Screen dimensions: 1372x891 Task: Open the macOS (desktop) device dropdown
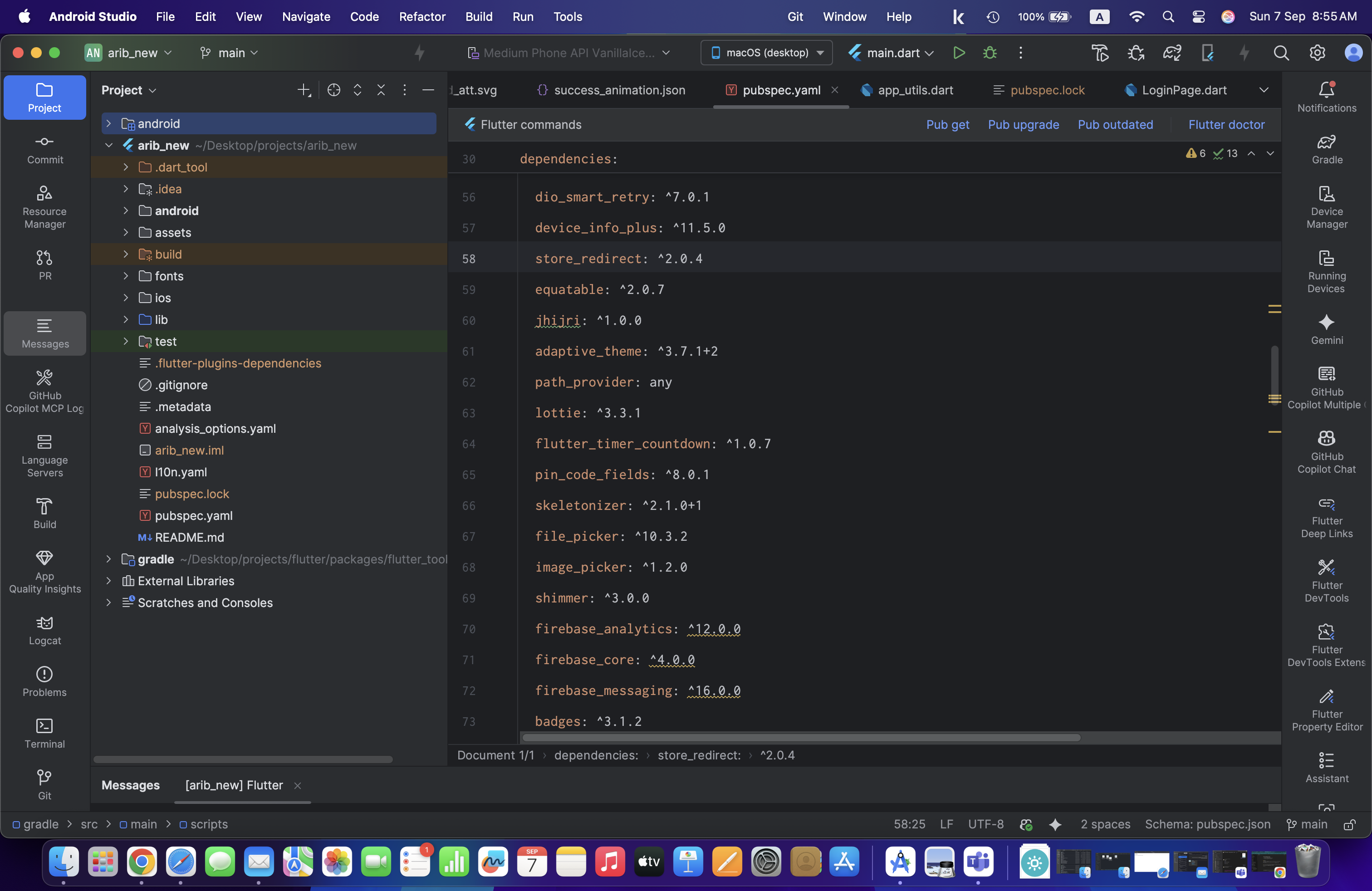tap(766, 53)
